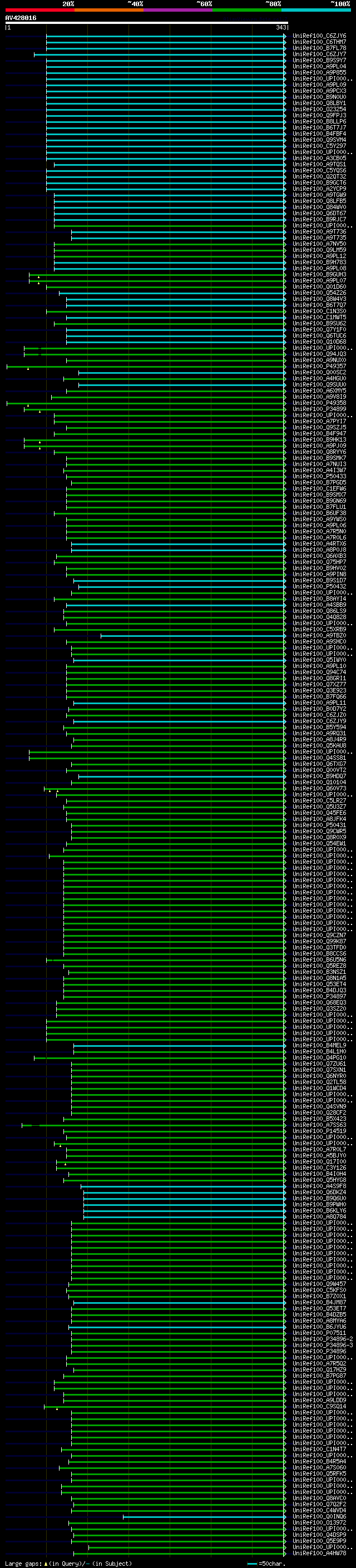
Task: Select the UniRef100_P07511 label
Action: tap(319, 1333)
